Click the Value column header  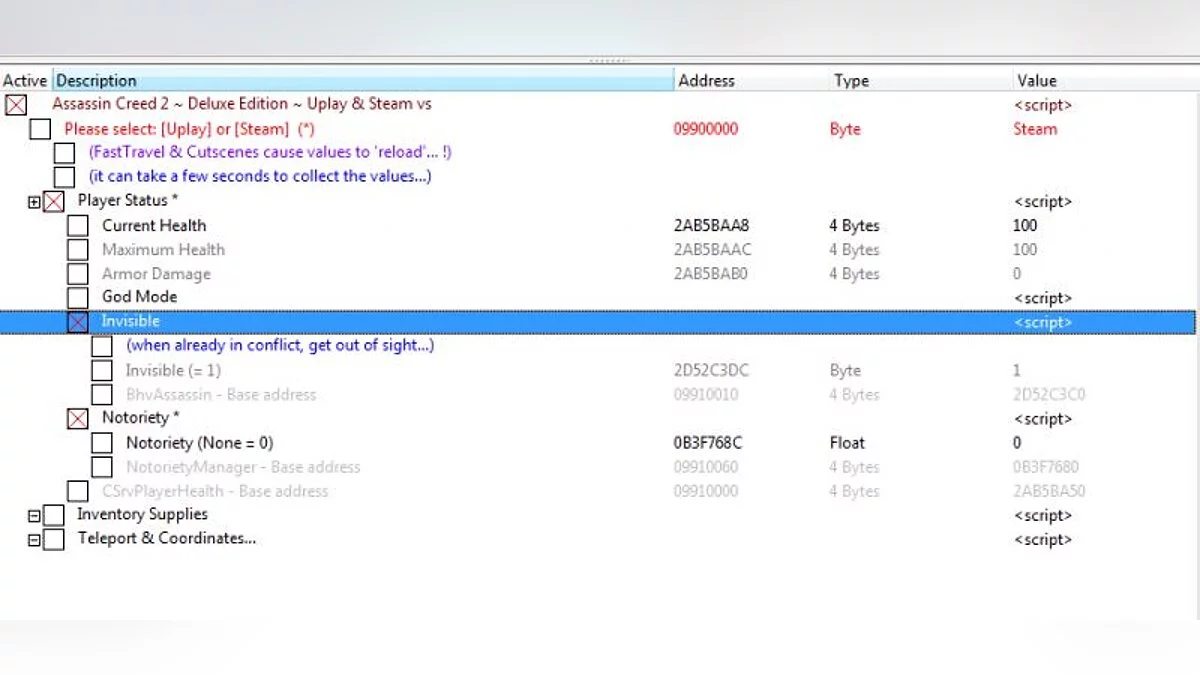pos(1036,81)
